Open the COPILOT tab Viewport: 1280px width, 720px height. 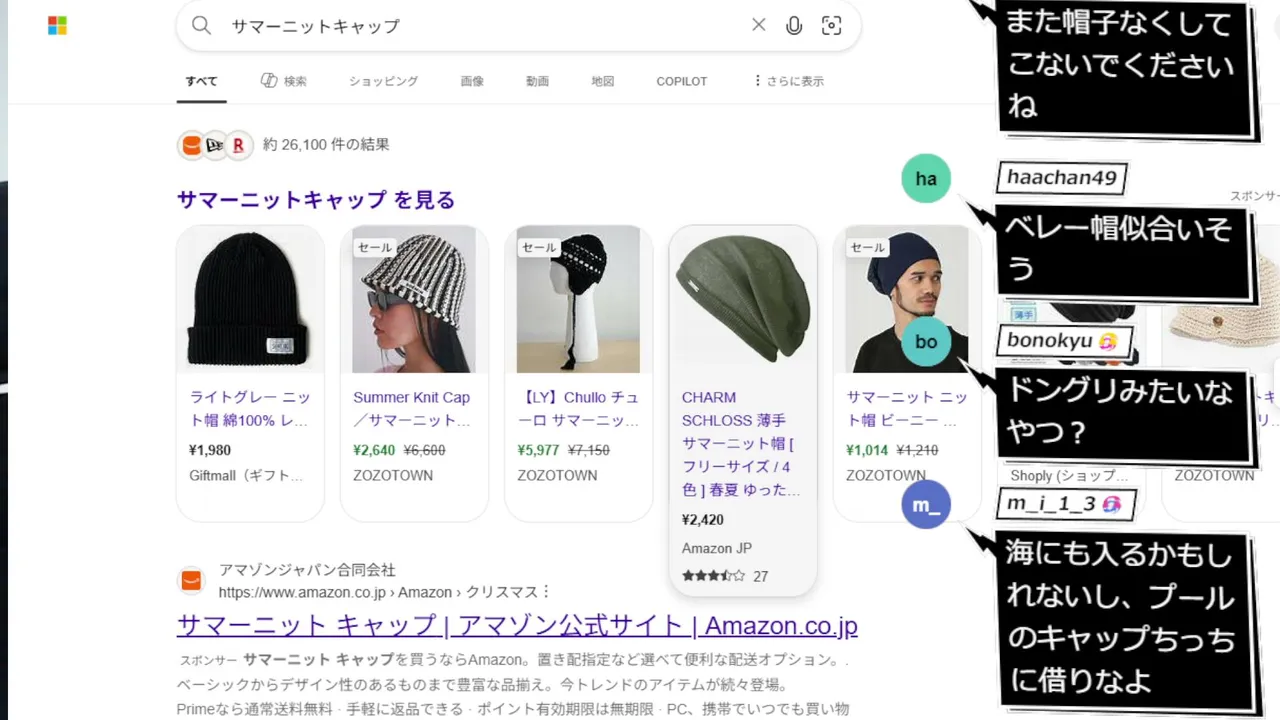point(682,81)
